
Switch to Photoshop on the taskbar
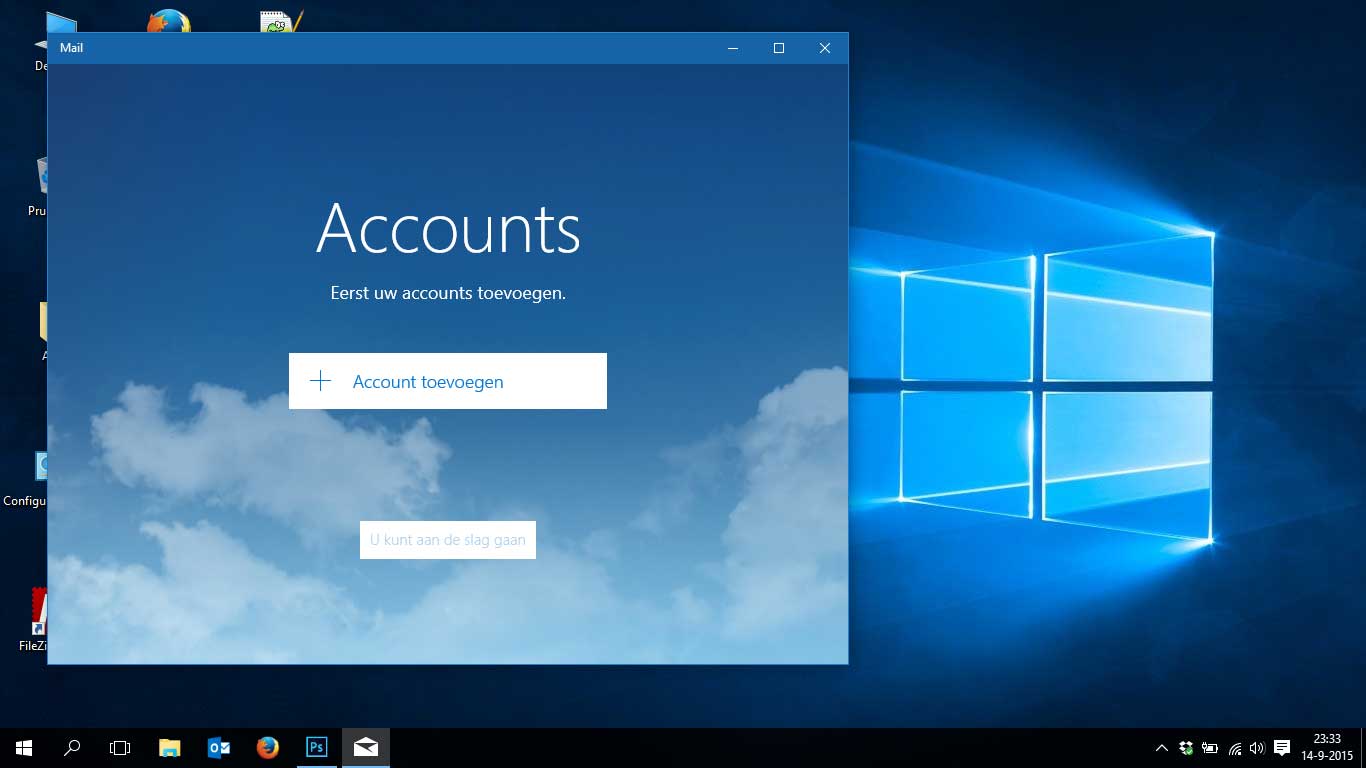(x=316, y=748)
